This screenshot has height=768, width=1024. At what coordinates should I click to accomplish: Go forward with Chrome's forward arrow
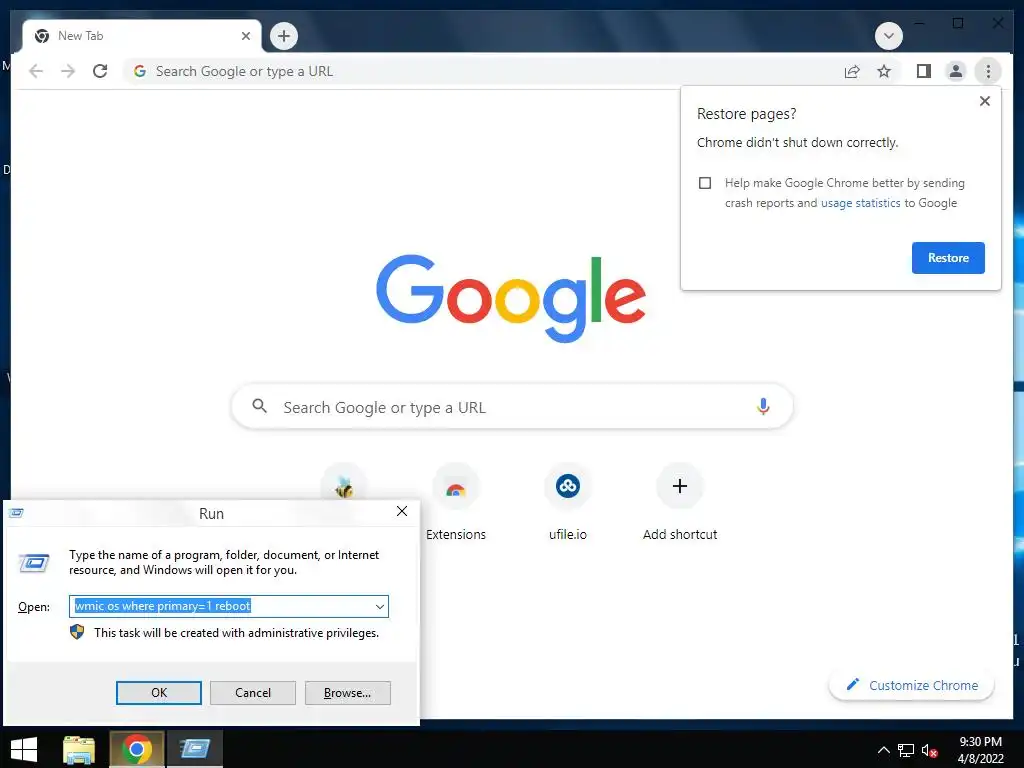coord(68,71)
